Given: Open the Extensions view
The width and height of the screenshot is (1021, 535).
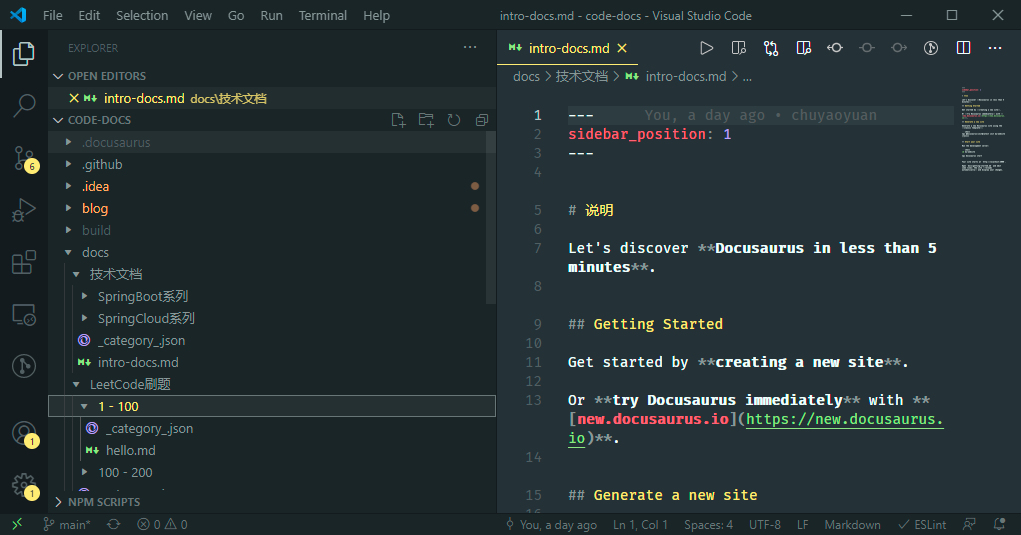Looking at the screenshot, I should click(x=24, y=263).
